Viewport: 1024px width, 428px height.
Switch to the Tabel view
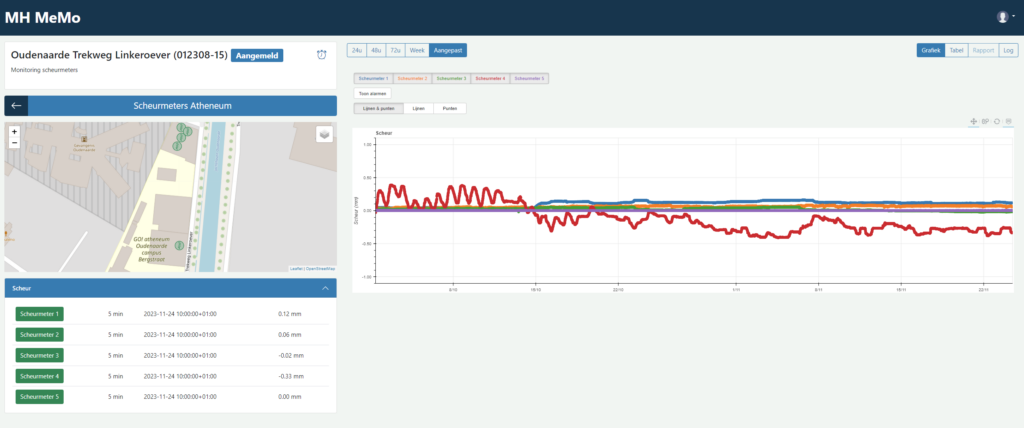tap(956, 50)
